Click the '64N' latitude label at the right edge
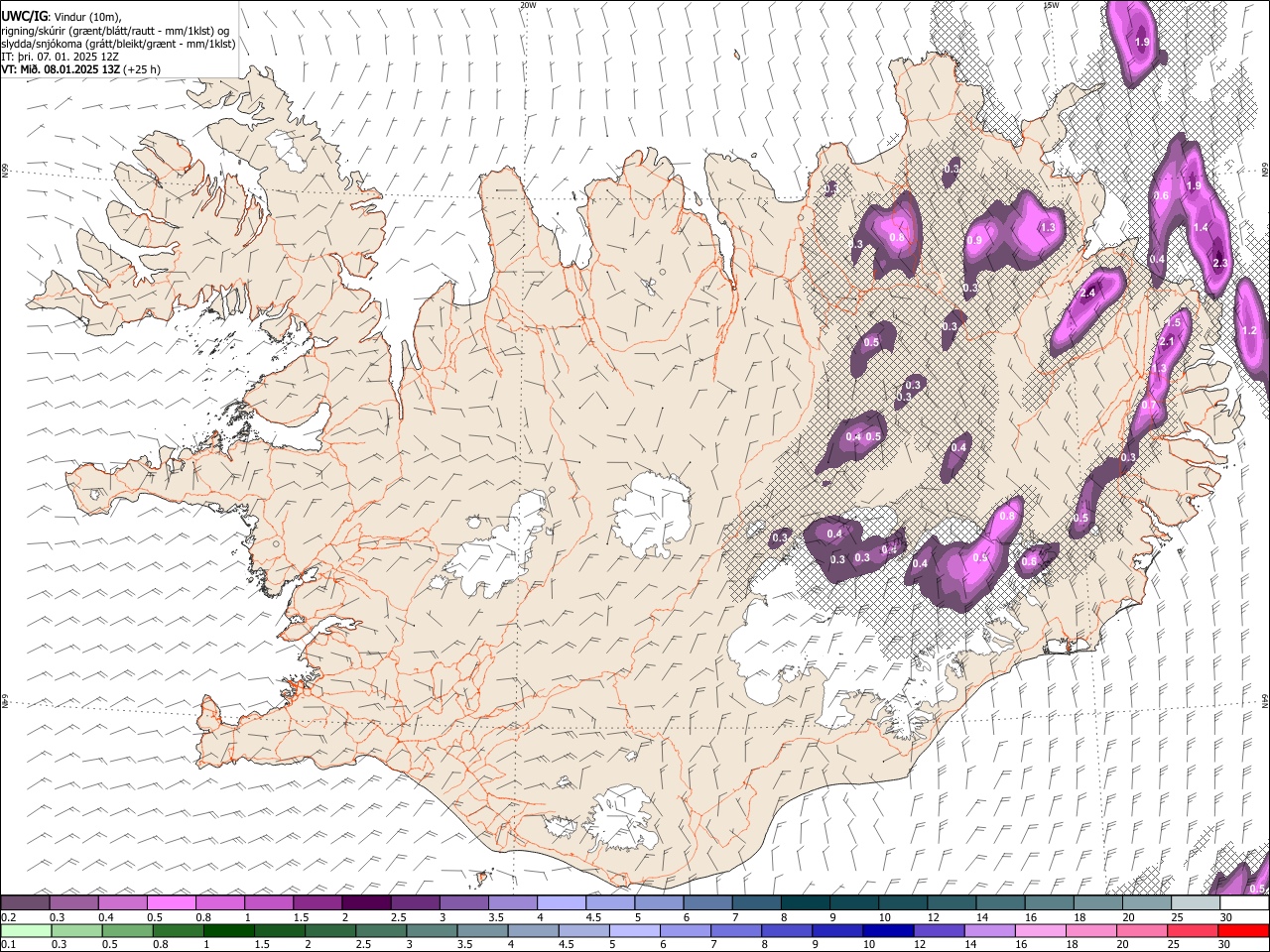Viewport: 1270px width, 952px height. (1265, 699)
